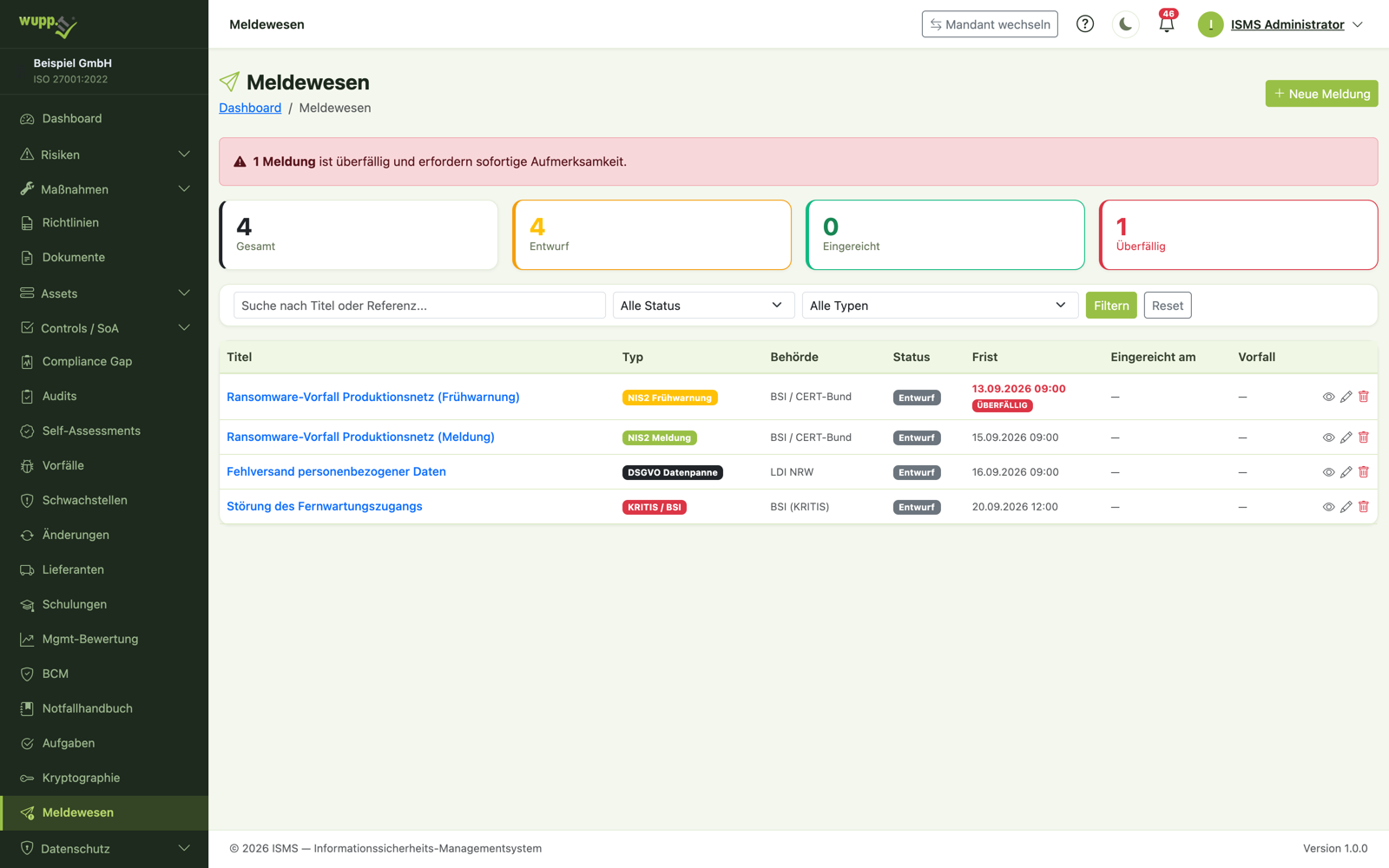Open Richtlinien in sidebar

point(104,222)
